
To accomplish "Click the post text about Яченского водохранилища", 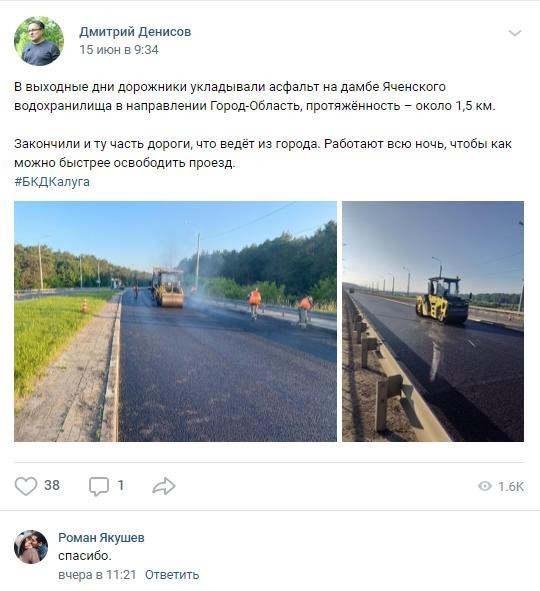I will [255, 96].
